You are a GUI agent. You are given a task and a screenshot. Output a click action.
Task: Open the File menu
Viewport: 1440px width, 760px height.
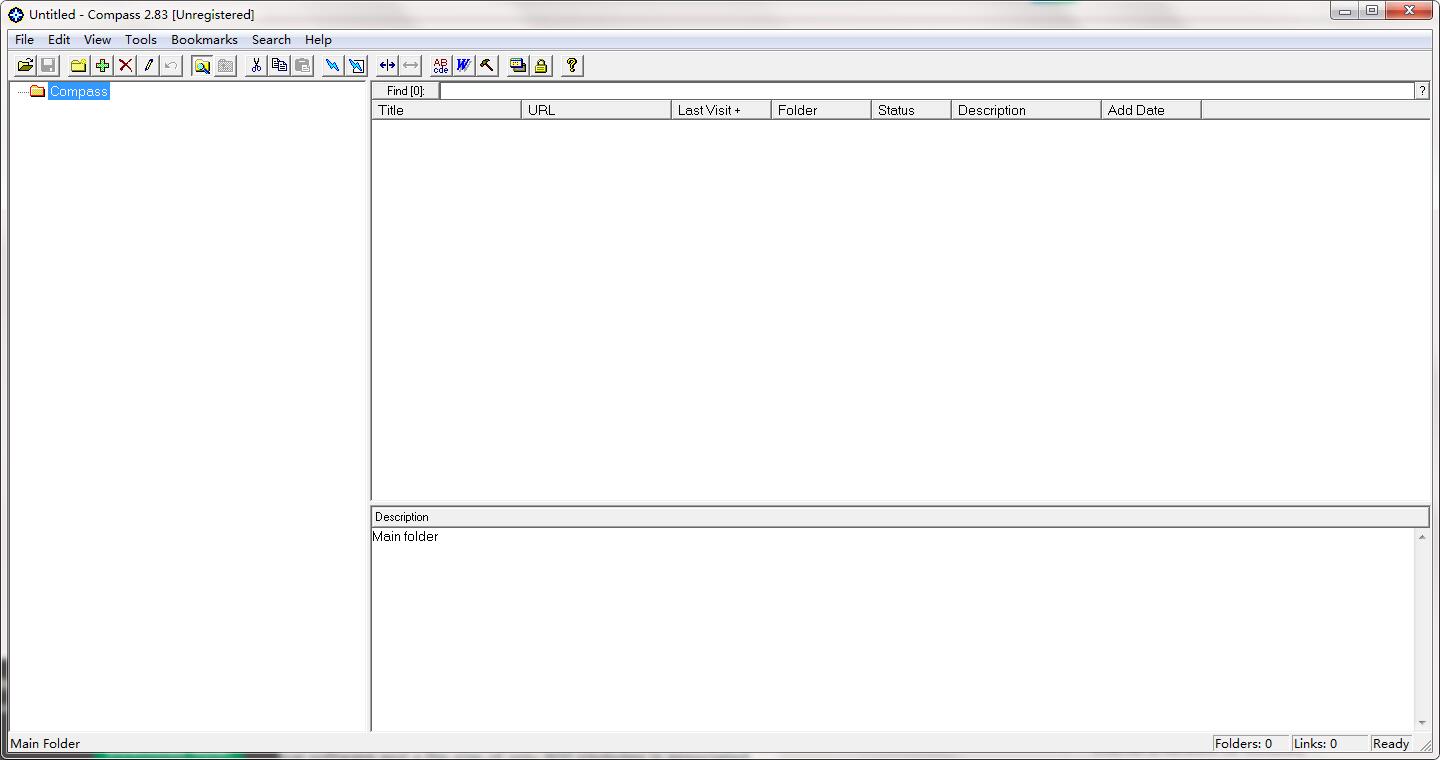point(24,40)
